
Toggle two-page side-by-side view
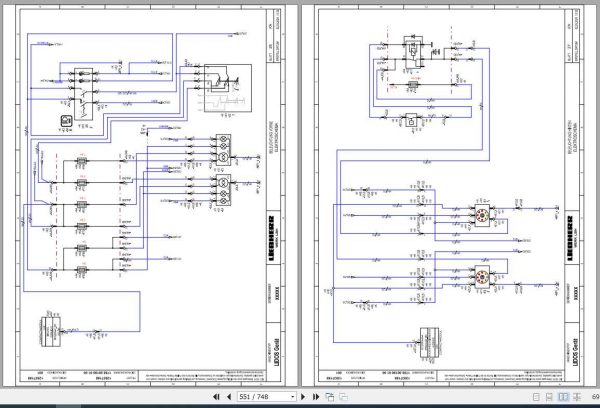(x=563, y=397)
